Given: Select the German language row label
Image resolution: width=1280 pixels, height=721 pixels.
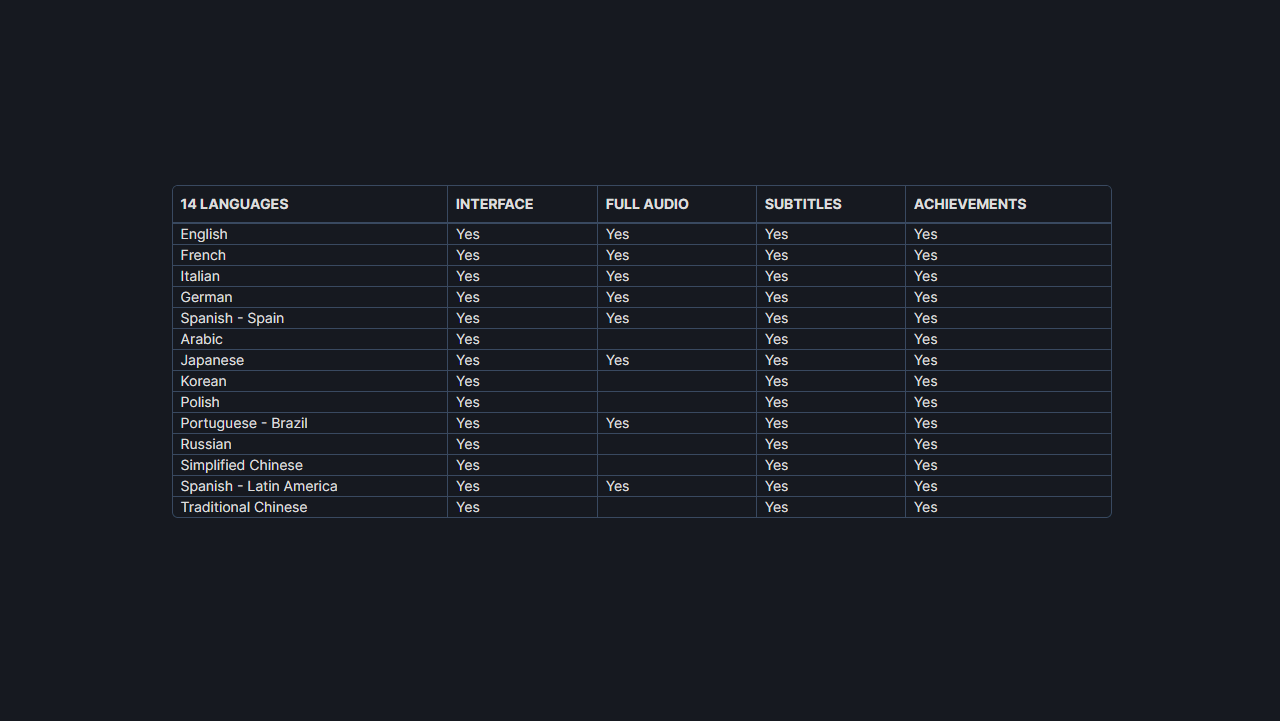Looking at the screenshot, I should [206, 297].
